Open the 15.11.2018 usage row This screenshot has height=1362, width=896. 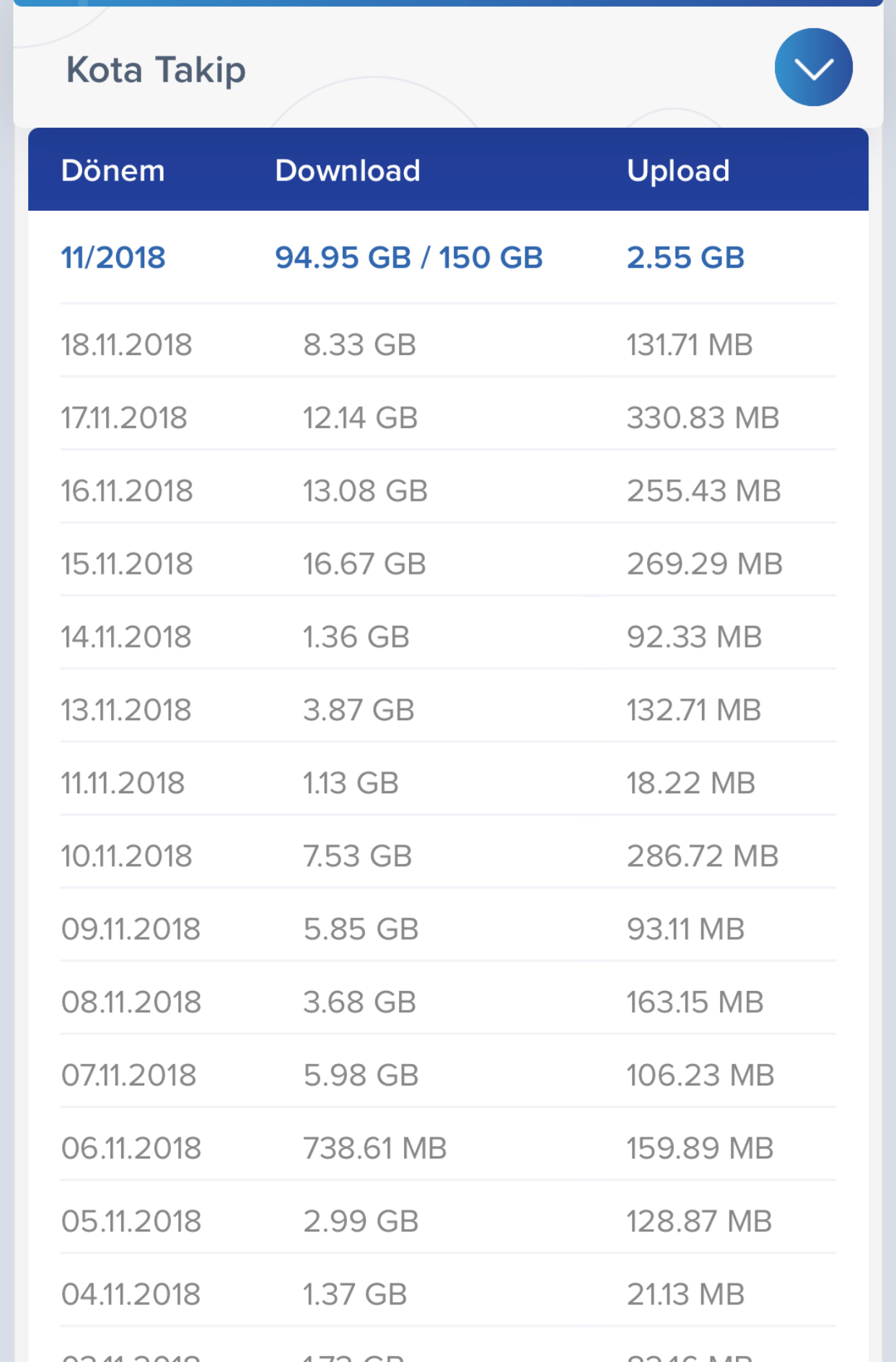(448, 564)
